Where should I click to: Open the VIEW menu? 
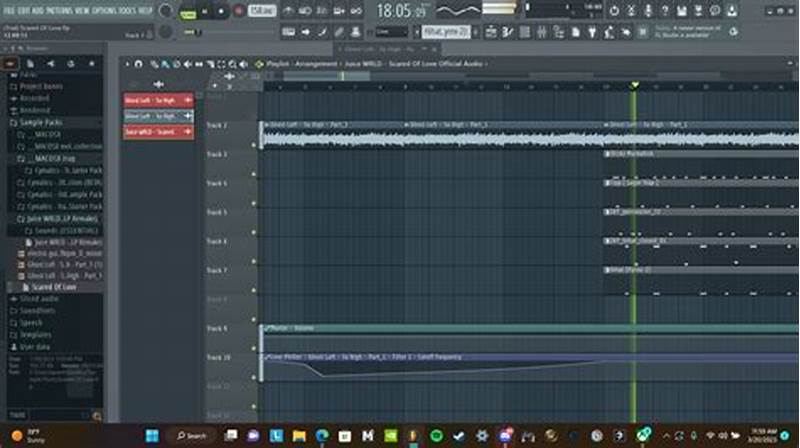coord(82,10)
